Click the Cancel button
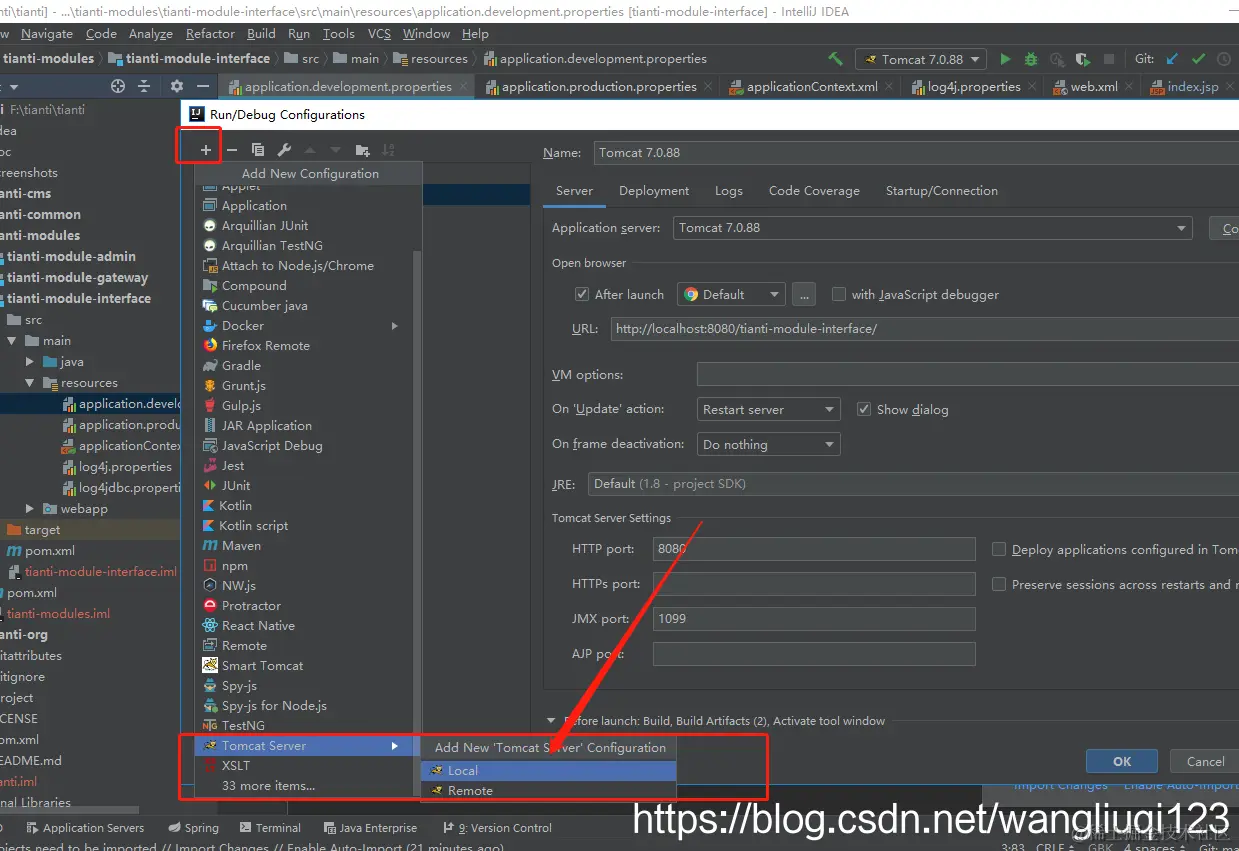This screenshot has width=1239, height=851. 1205,761
